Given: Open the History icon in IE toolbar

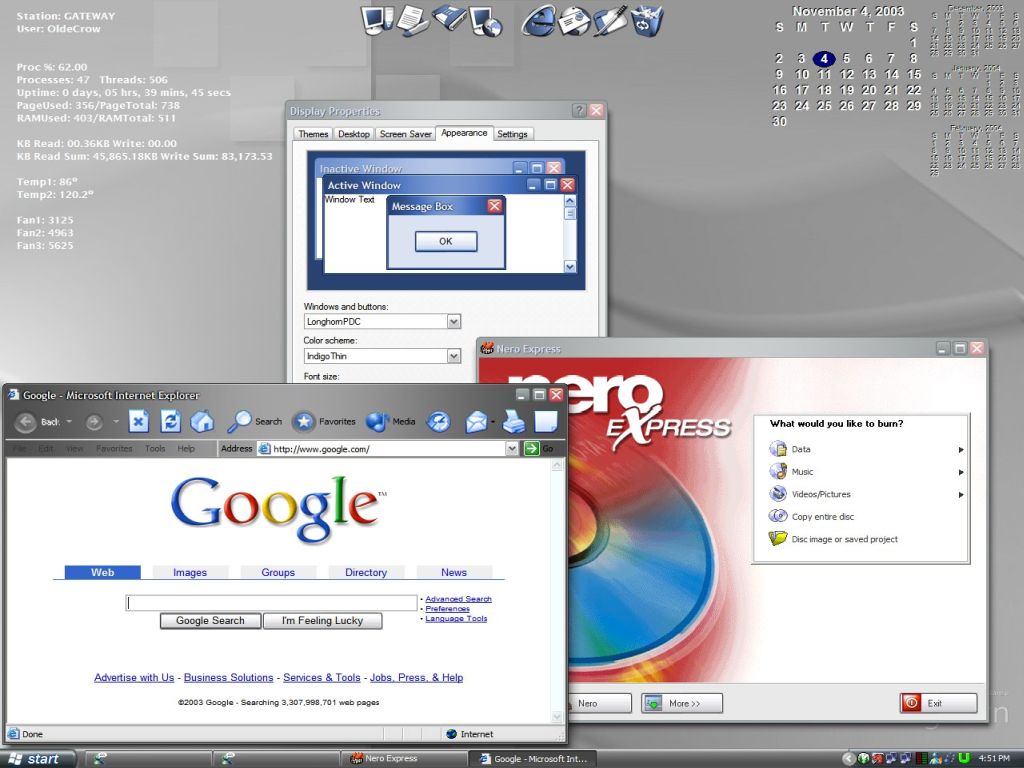Looking at the screenshot, I should click(438, 422).
